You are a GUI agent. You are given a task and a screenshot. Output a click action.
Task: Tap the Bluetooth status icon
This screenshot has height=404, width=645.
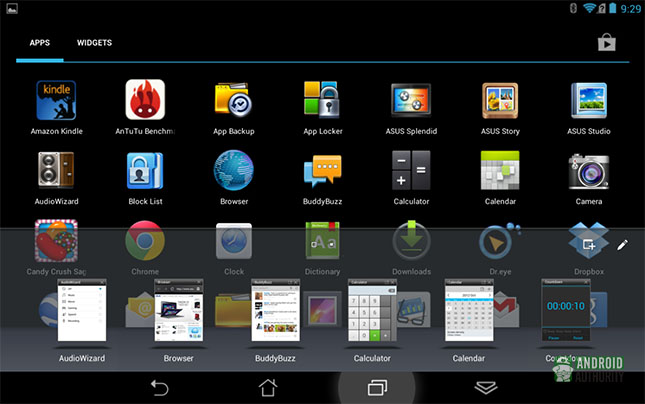[573, 8]
